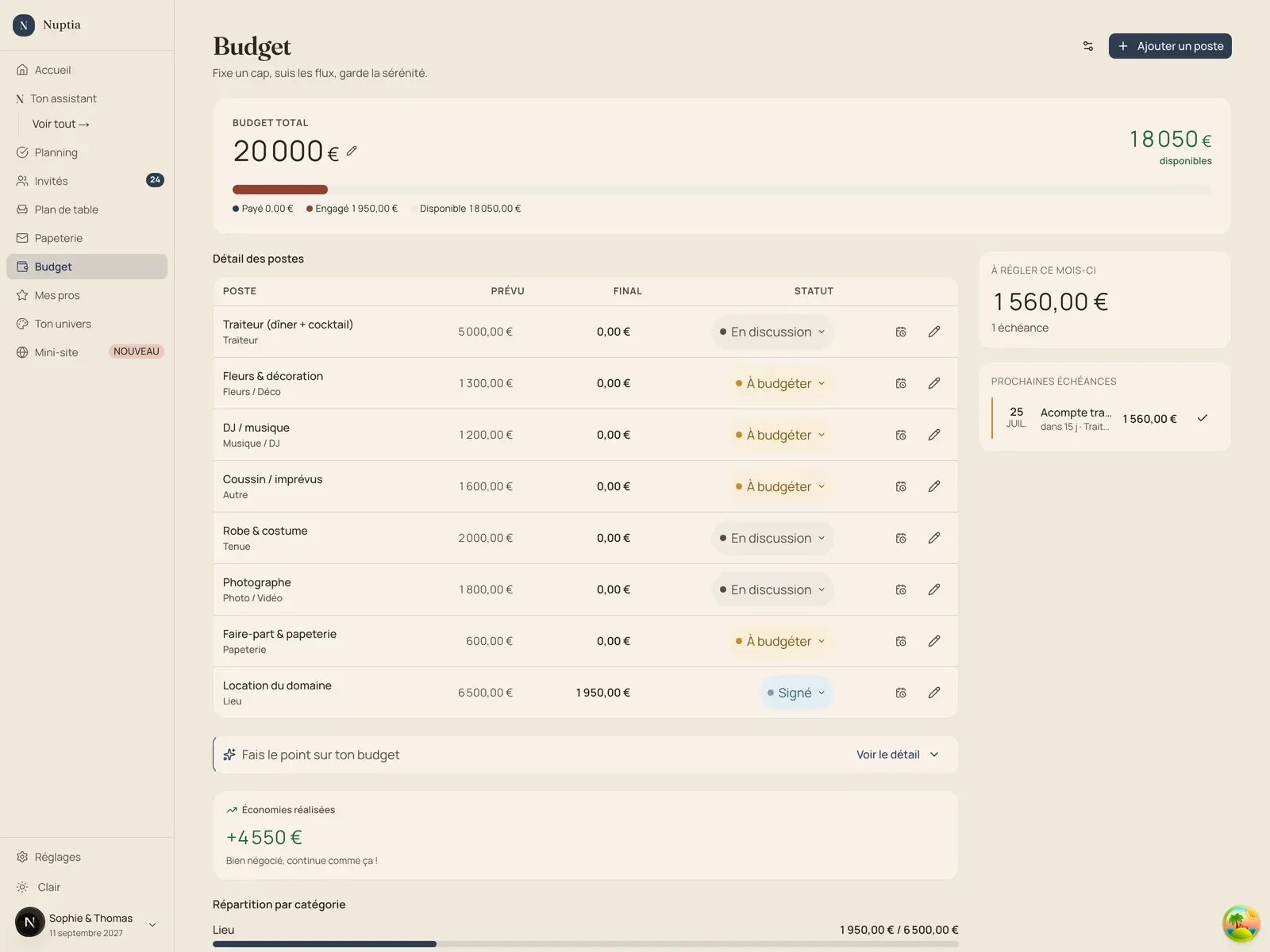Image resolution: width=1270 pixels, height=952 pixels.
Task: Open schedule icon for Faire-part & papeterie
Action: point(901,641)
